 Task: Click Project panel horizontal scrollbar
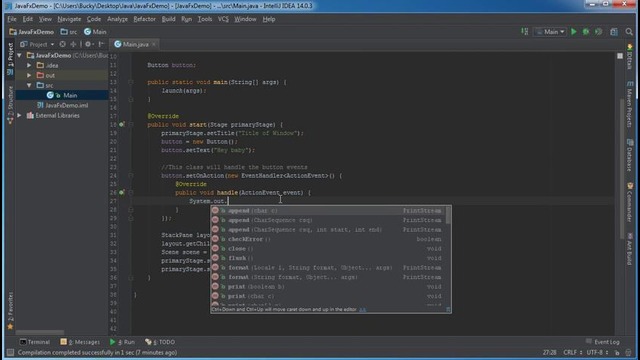pos(40,332)
